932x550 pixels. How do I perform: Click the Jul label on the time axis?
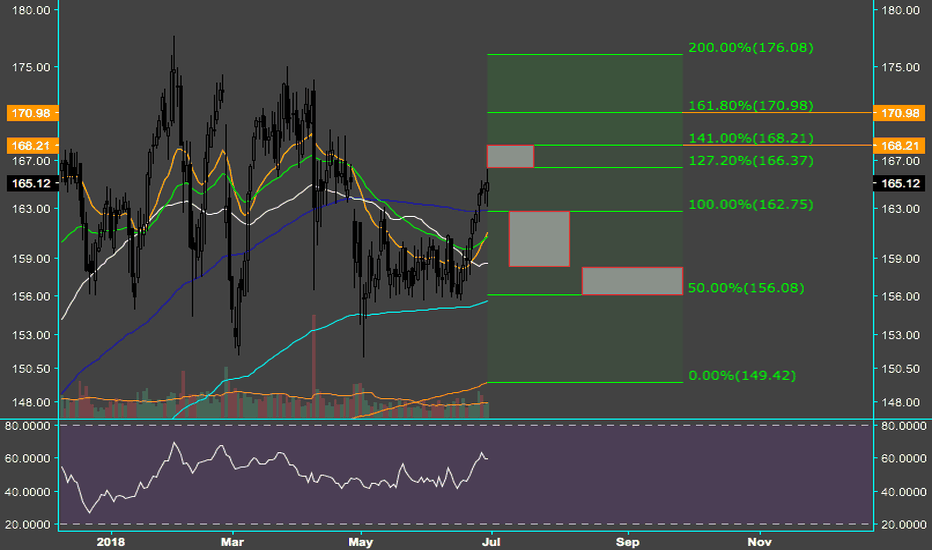[x=491, y=542]
